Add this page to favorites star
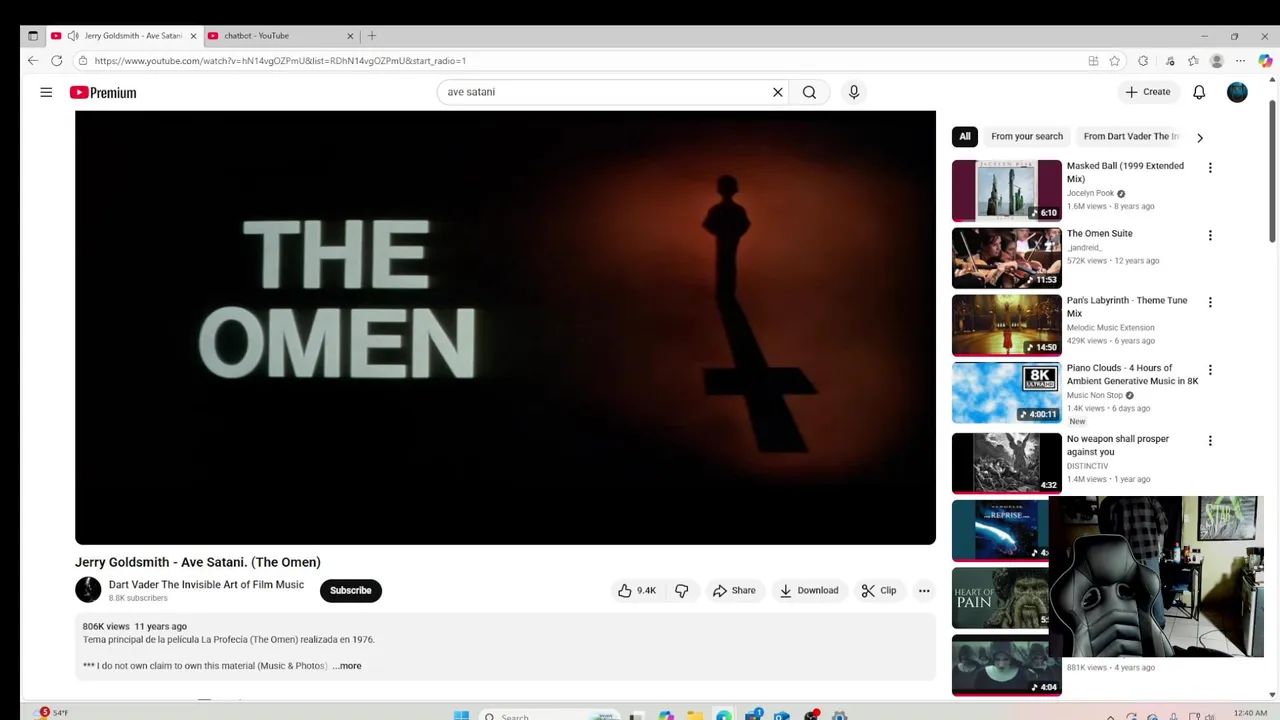1280x720 pixels. click(1114, 61)
